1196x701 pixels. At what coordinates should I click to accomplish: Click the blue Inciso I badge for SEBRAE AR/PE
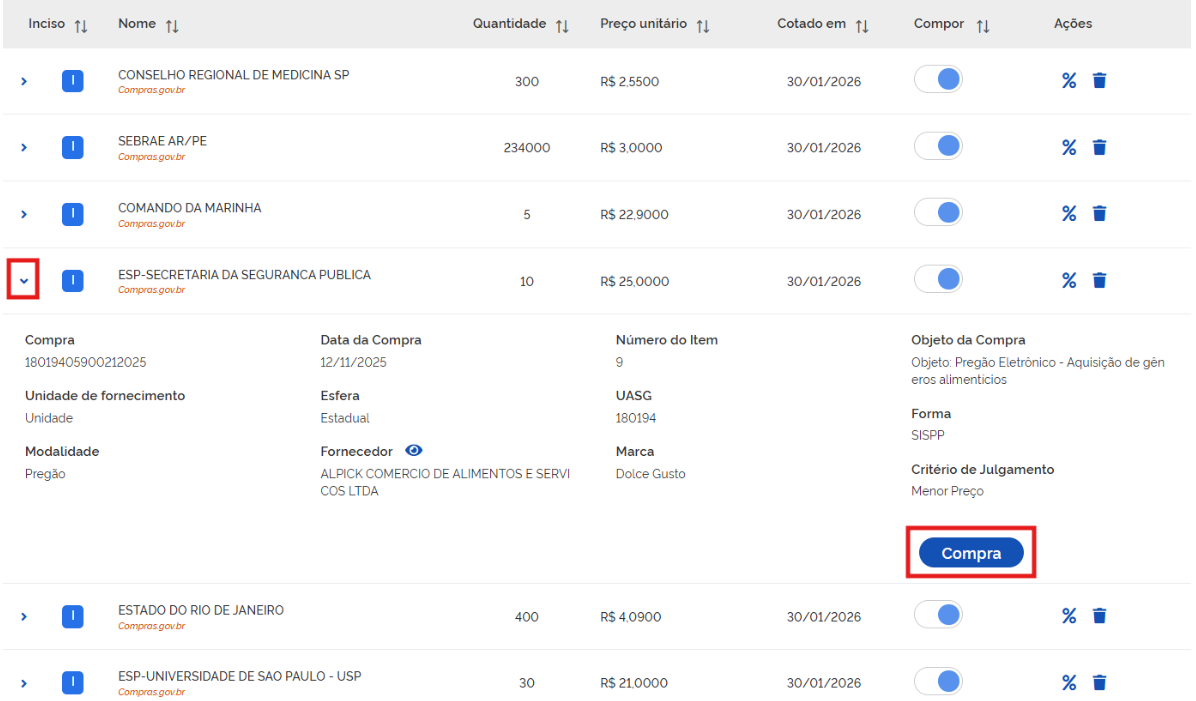pyautogui.click(x=72, y=148)
